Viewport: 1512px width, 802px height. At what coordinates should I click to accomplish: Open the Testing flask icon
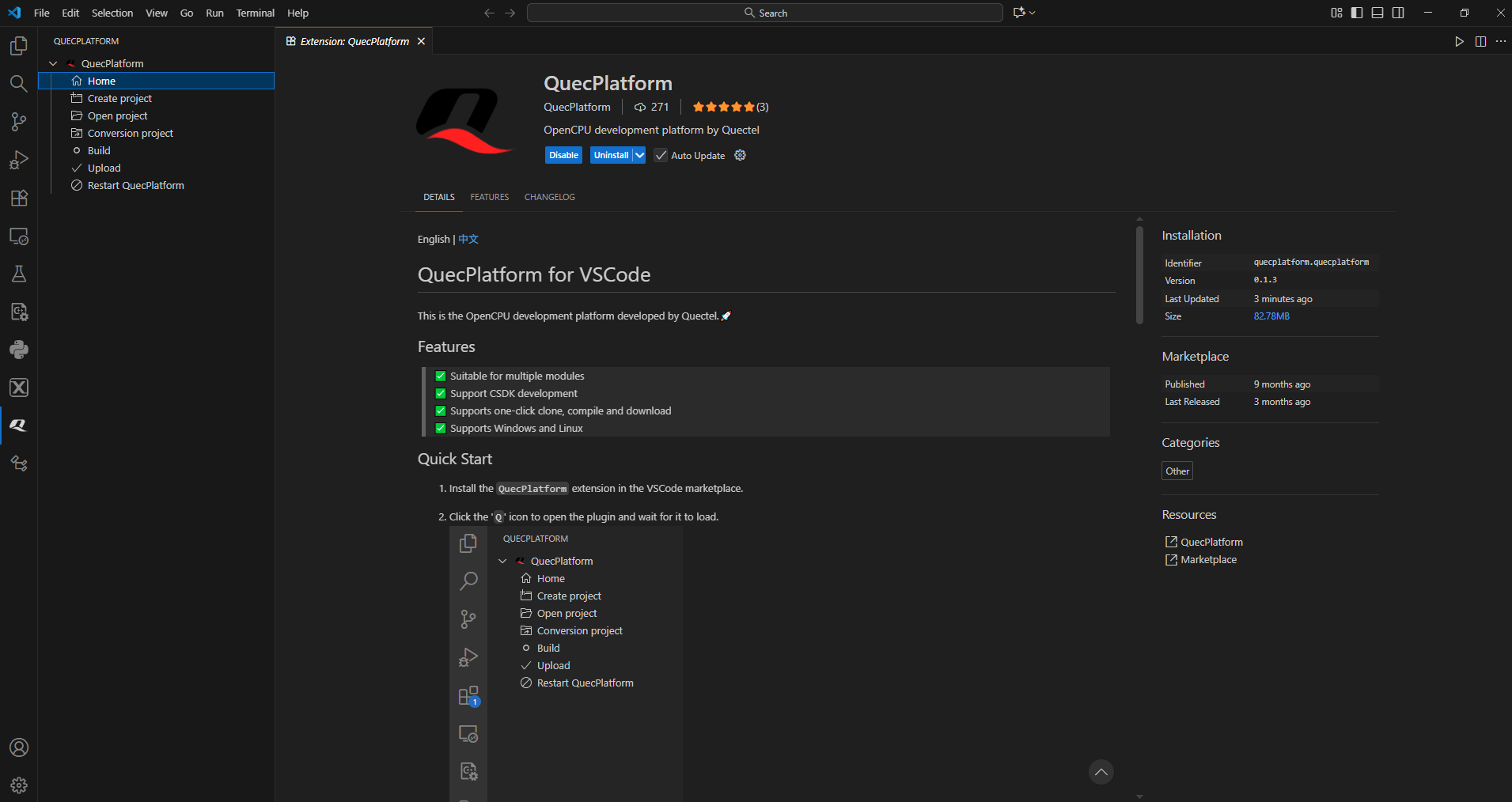pyautogui.click(x=19, y=274)
